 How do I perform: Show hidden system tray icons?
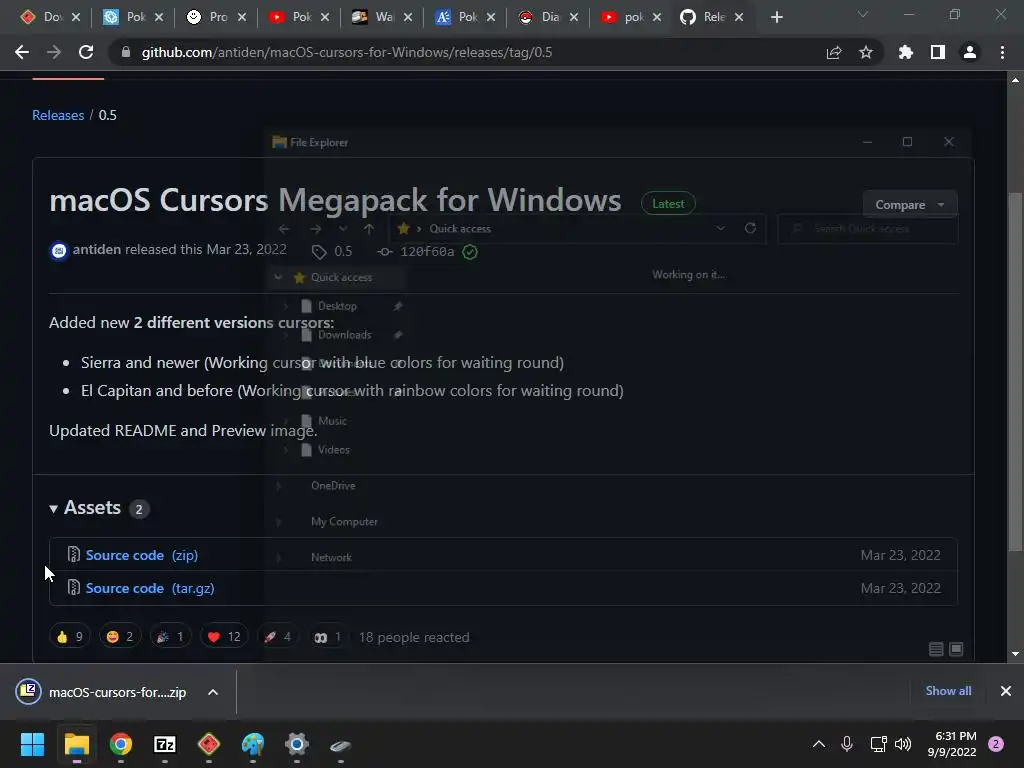click(818, 744)
